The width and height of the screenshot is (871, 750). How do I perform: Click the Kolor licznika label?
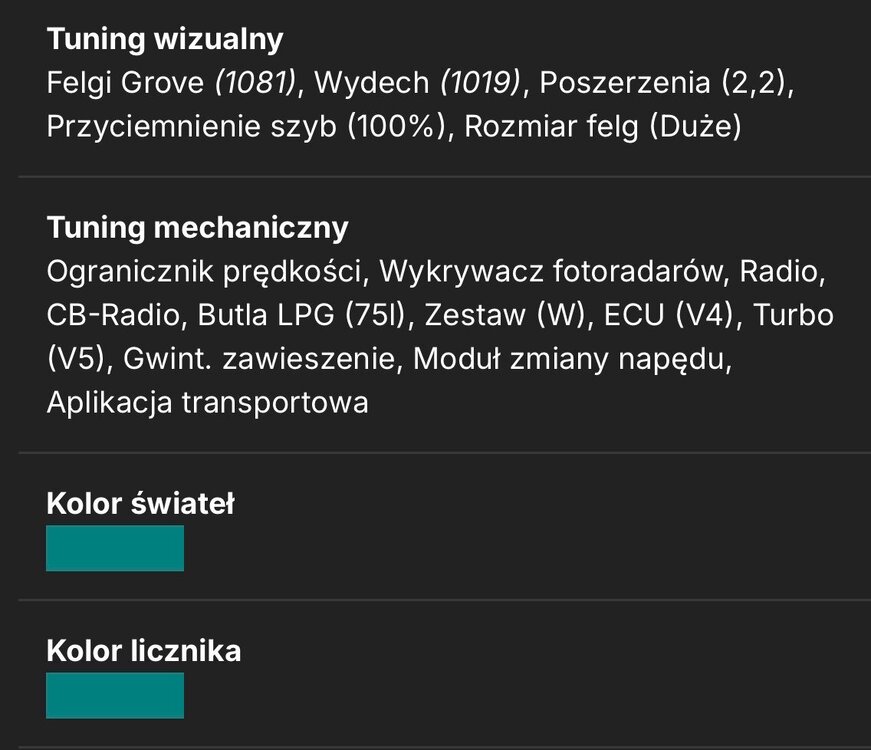point(144,651)
